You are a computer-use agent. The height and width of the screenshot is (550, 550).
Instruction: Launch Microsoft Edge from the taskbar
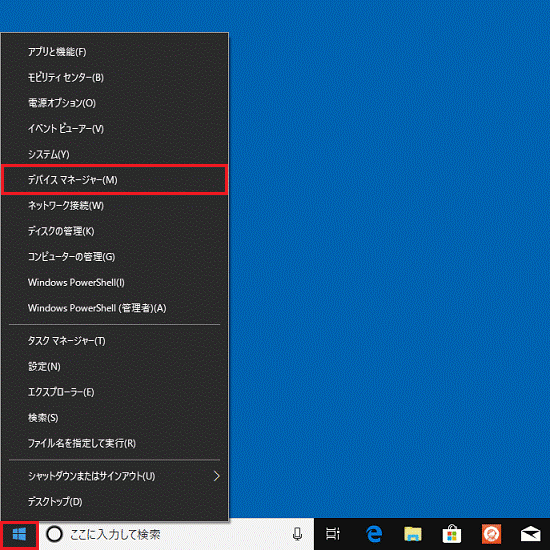coord(374,534)
